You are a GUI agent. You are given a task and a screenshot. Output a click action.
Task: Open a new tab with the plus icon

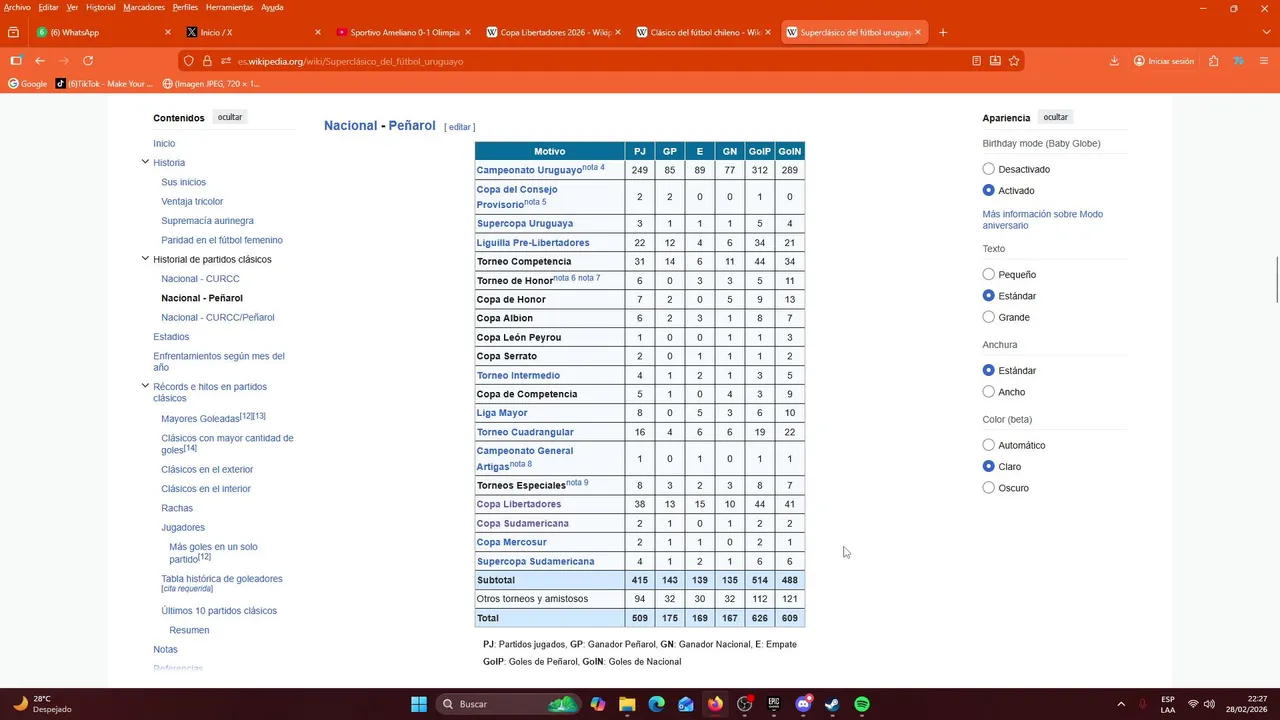[x=942, y=32]
